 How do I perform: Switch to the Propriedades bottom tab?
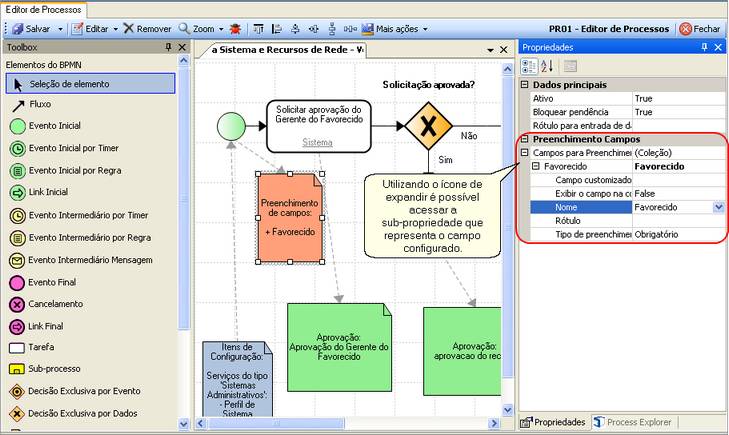coord(553,422)
